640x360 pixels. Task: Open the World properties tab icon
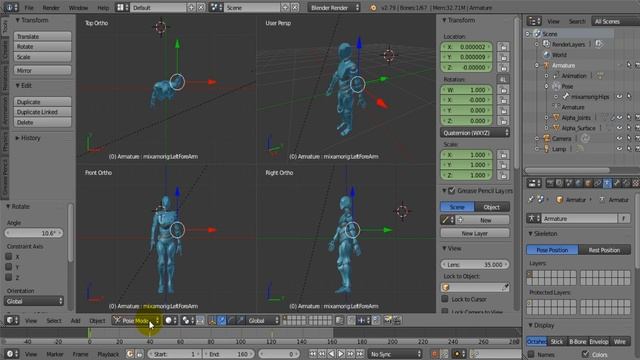pyautogui.click(x=578, y=184)
